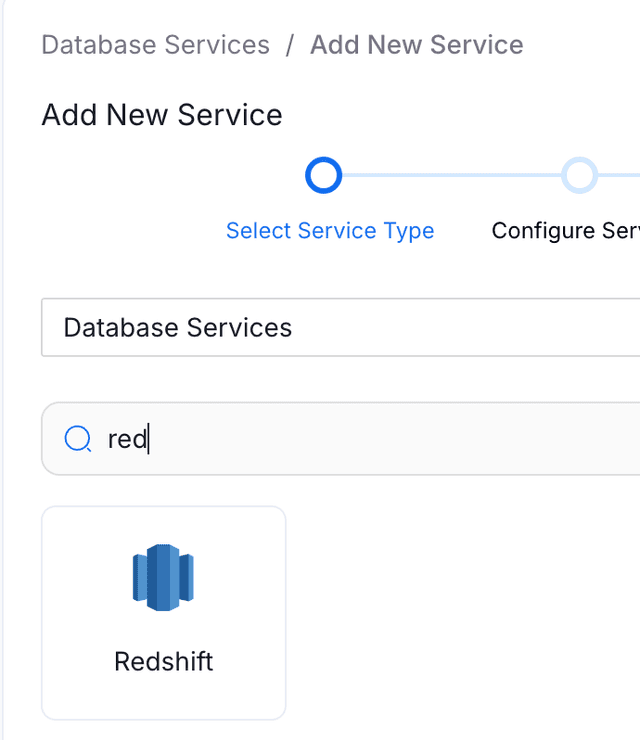Click the Redshift database icon

(163, 578)
